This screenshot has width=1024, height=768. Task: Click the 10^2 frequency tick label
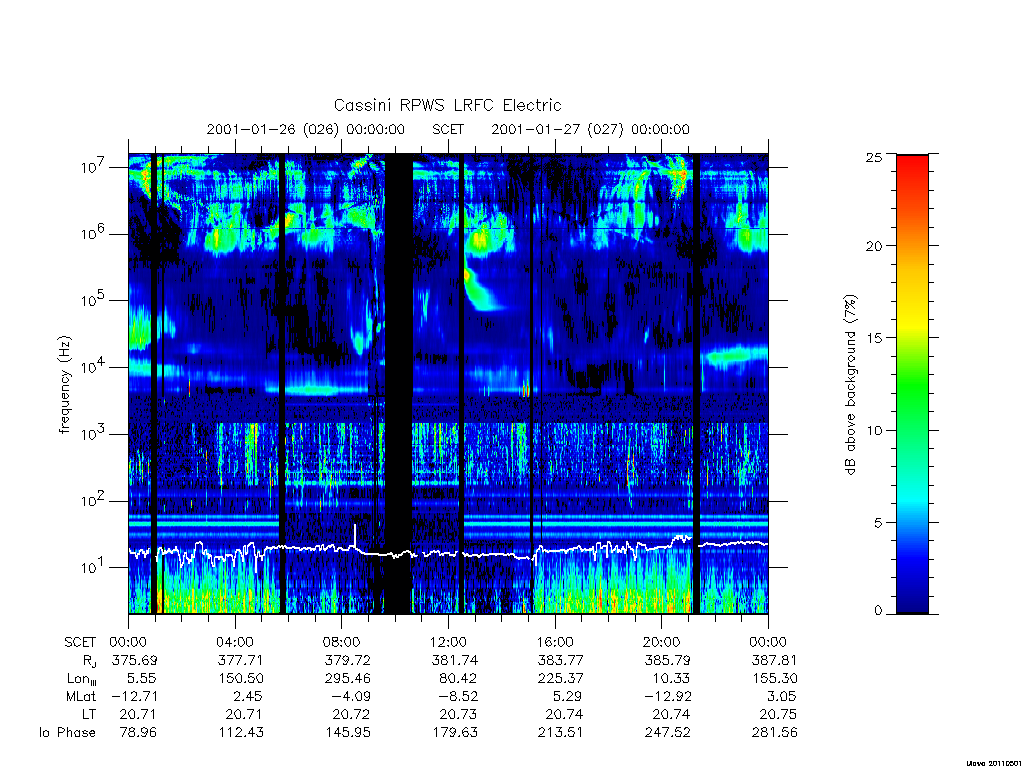tap(95, 501)
